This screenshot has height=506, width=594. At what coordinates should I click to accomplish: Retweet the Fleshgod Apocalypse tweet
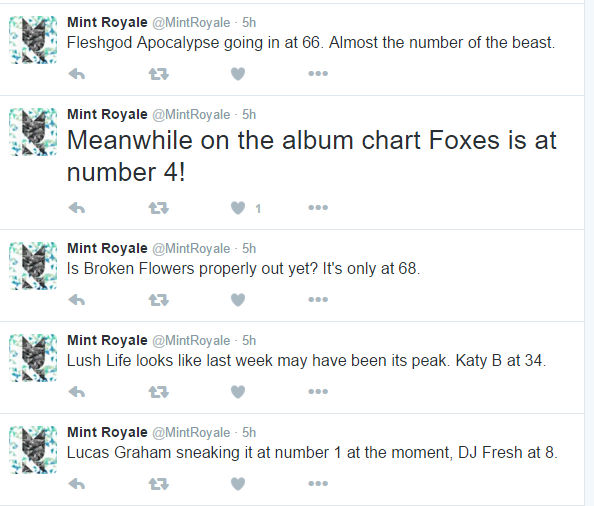click(158, 74)
